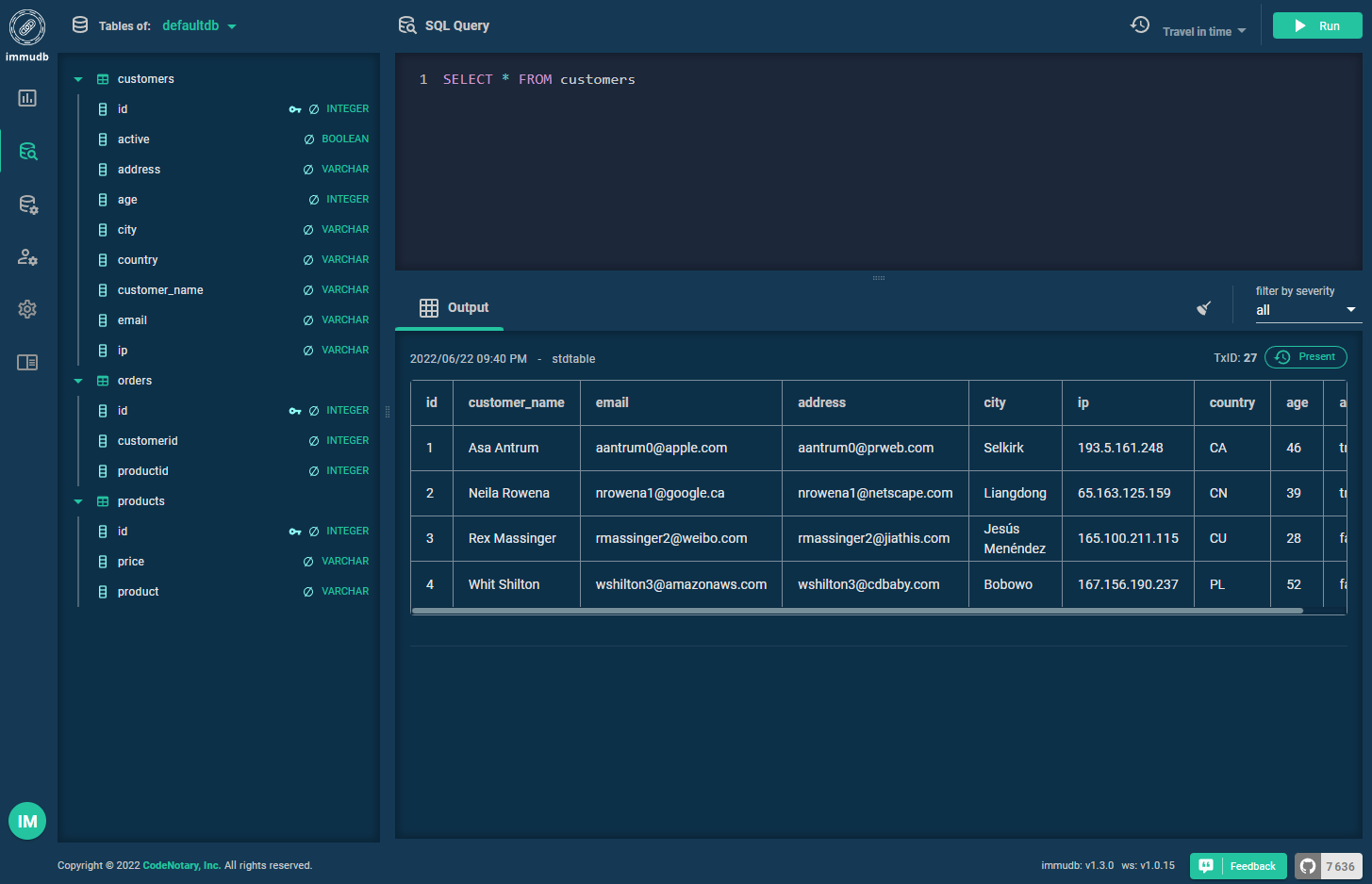Select the customerid column under orders

click(x=147, y=441)
